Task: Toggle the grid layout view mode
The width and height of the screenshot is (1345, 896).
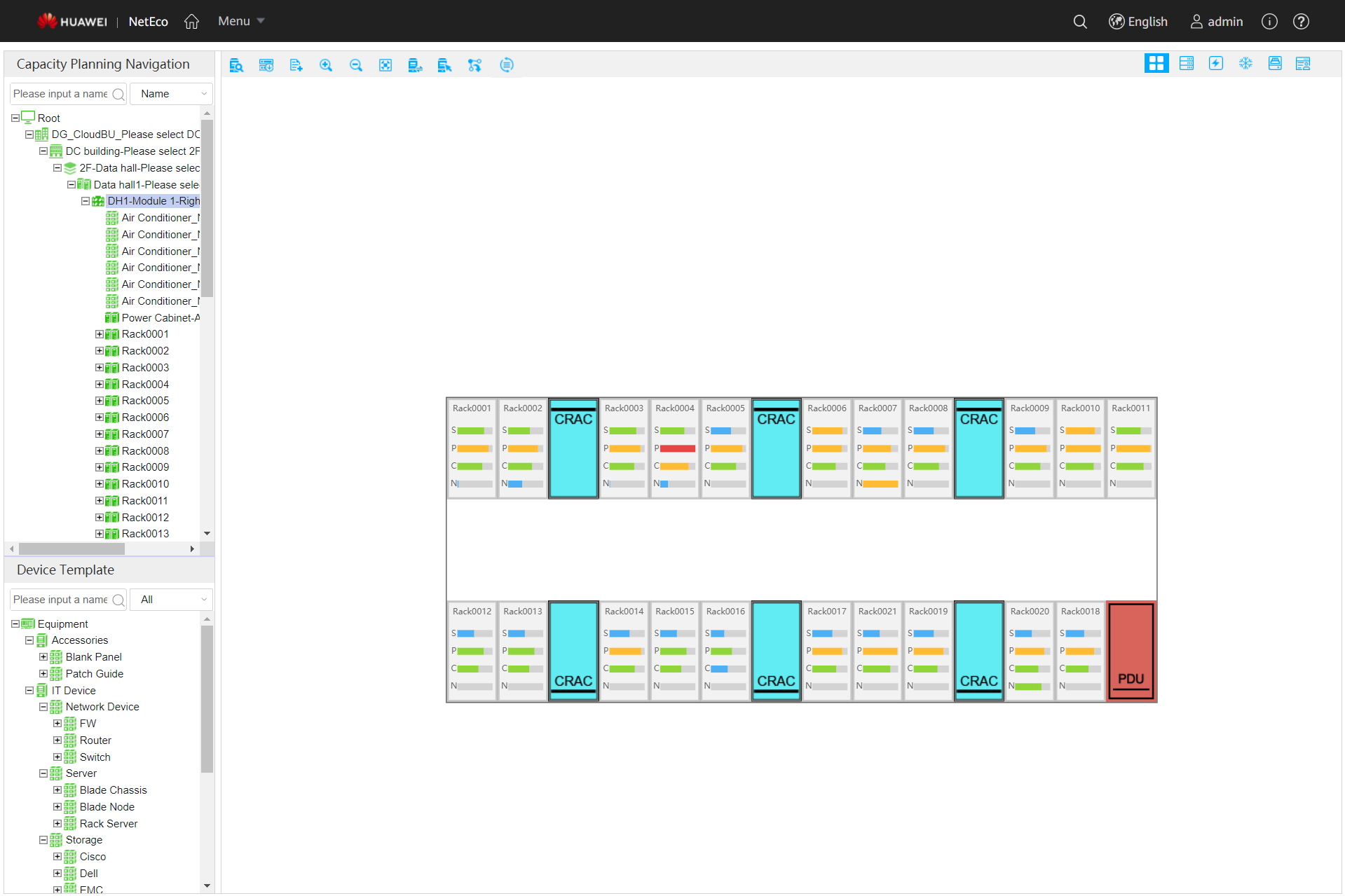Action: (1156, 63)
